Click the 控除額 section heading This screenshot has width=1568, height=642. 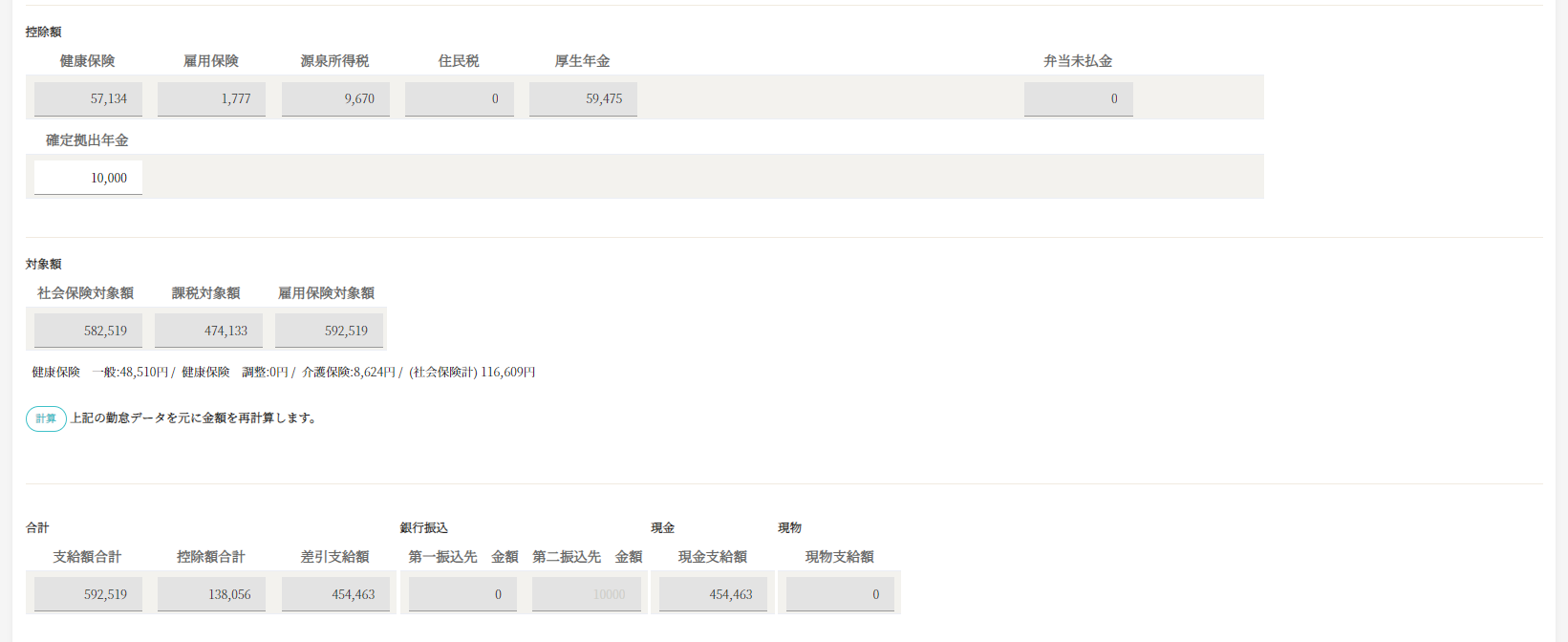coord(43,32)
